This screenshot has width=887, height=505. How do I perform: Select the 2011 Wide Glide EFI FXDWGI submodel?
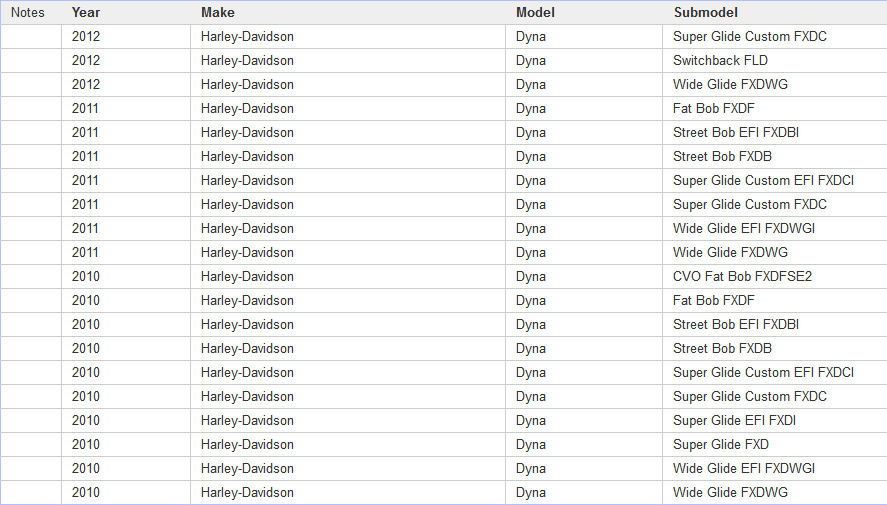(744, 228)
